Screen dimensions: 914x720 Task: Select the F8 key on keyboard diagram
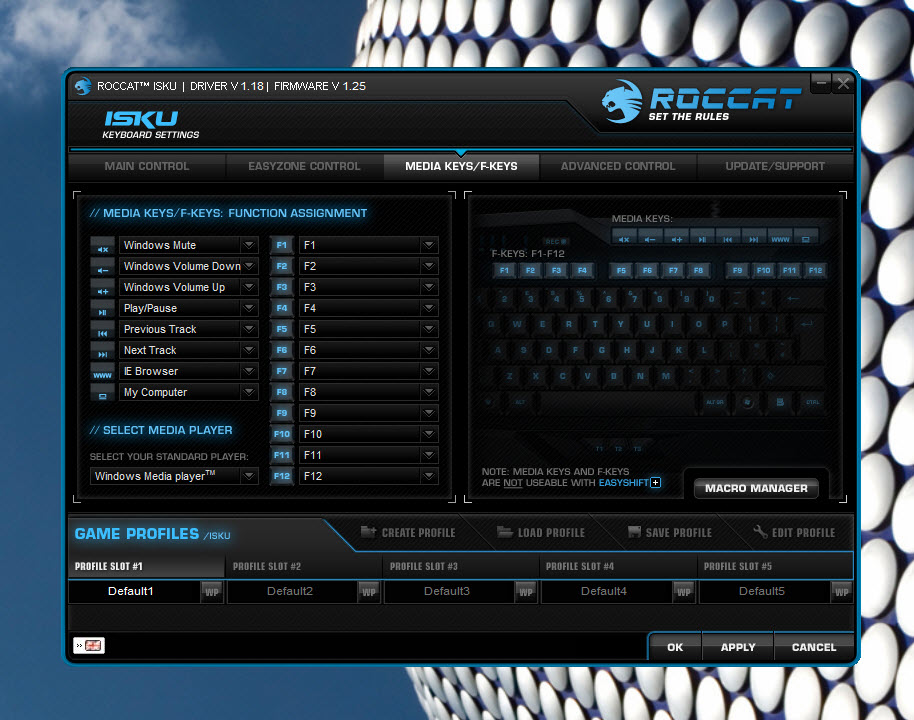click(x=698, y=271)
